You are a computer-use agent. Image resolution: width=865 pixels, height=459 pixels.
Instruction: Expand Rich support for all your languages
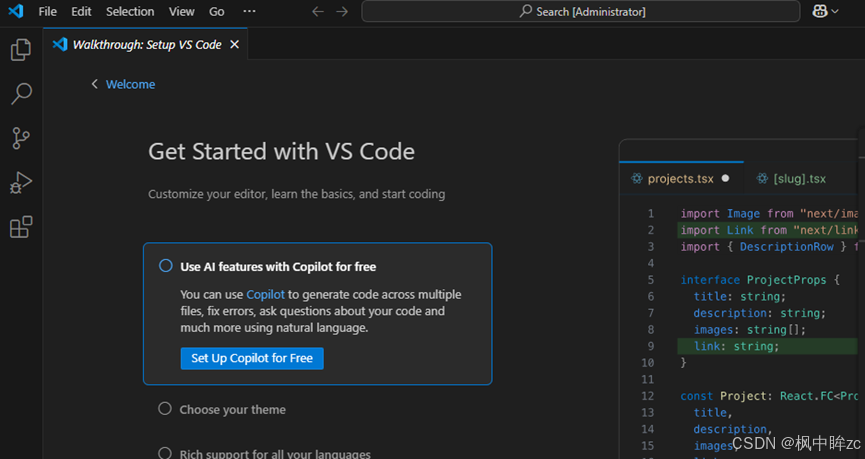(275, 453)
